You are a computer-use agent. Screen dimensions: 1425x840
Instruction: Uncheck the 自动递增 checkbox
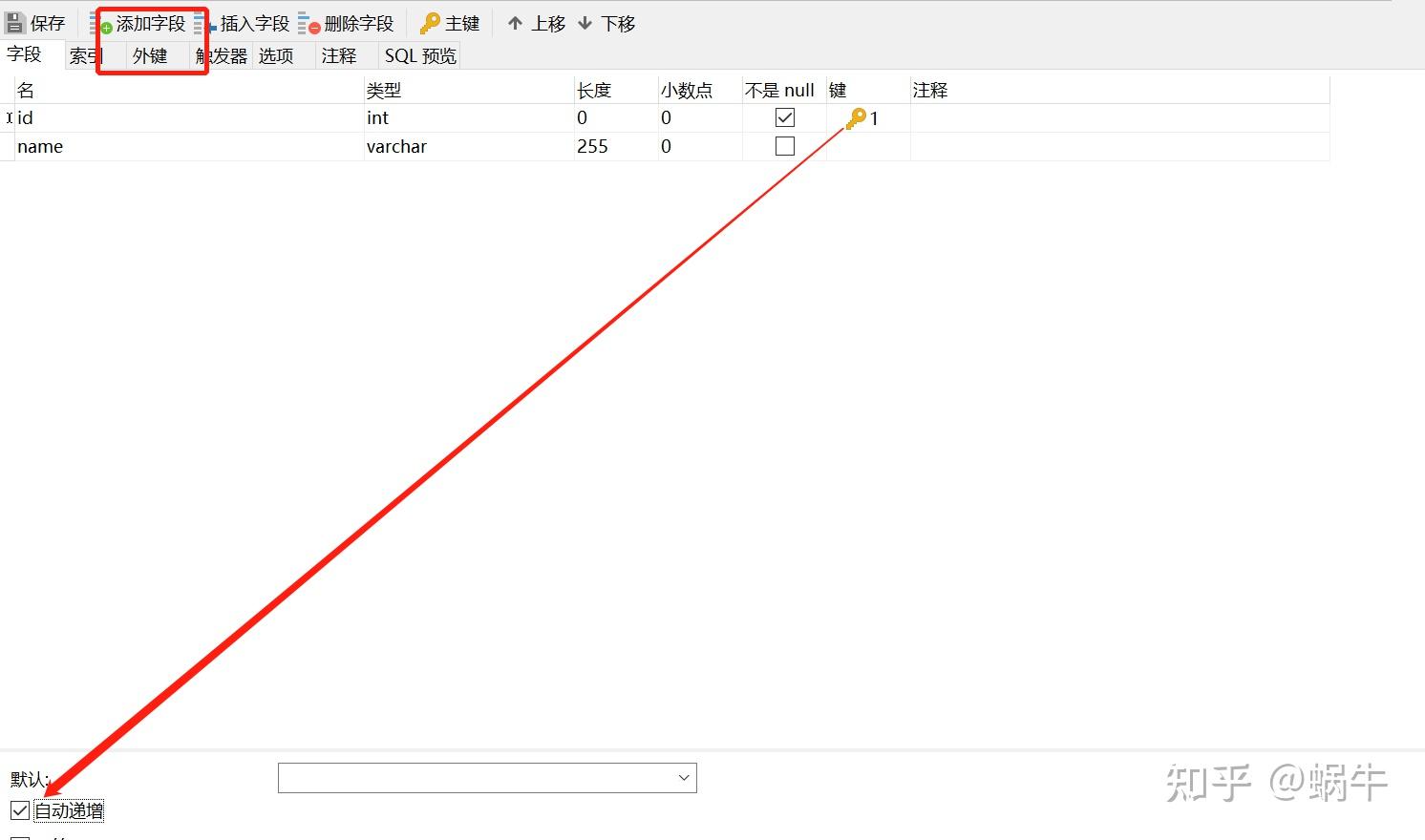[20, 810]
